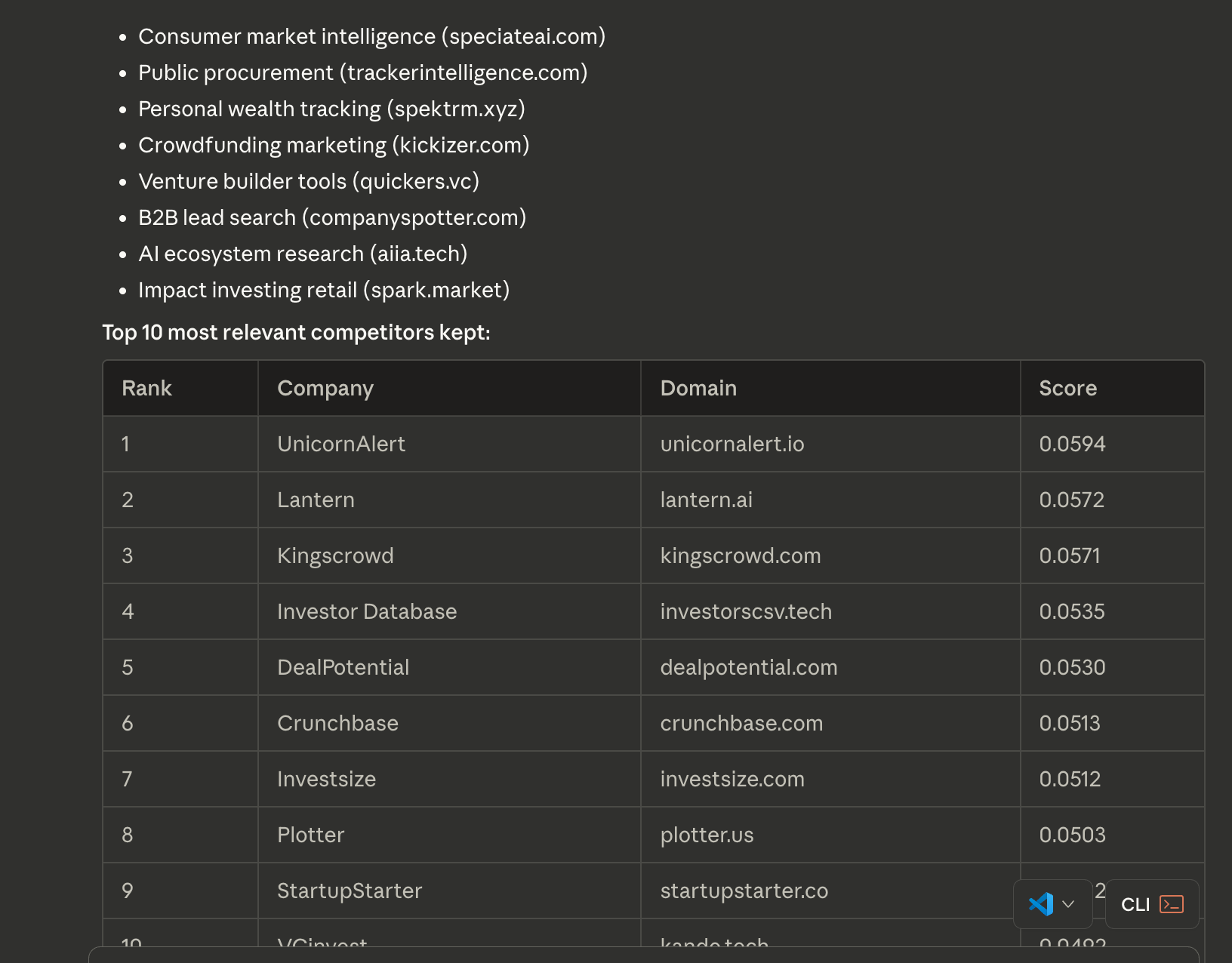
Task: Click the kickizer.com link under Crowdfunding marketing
Action: 460,145
